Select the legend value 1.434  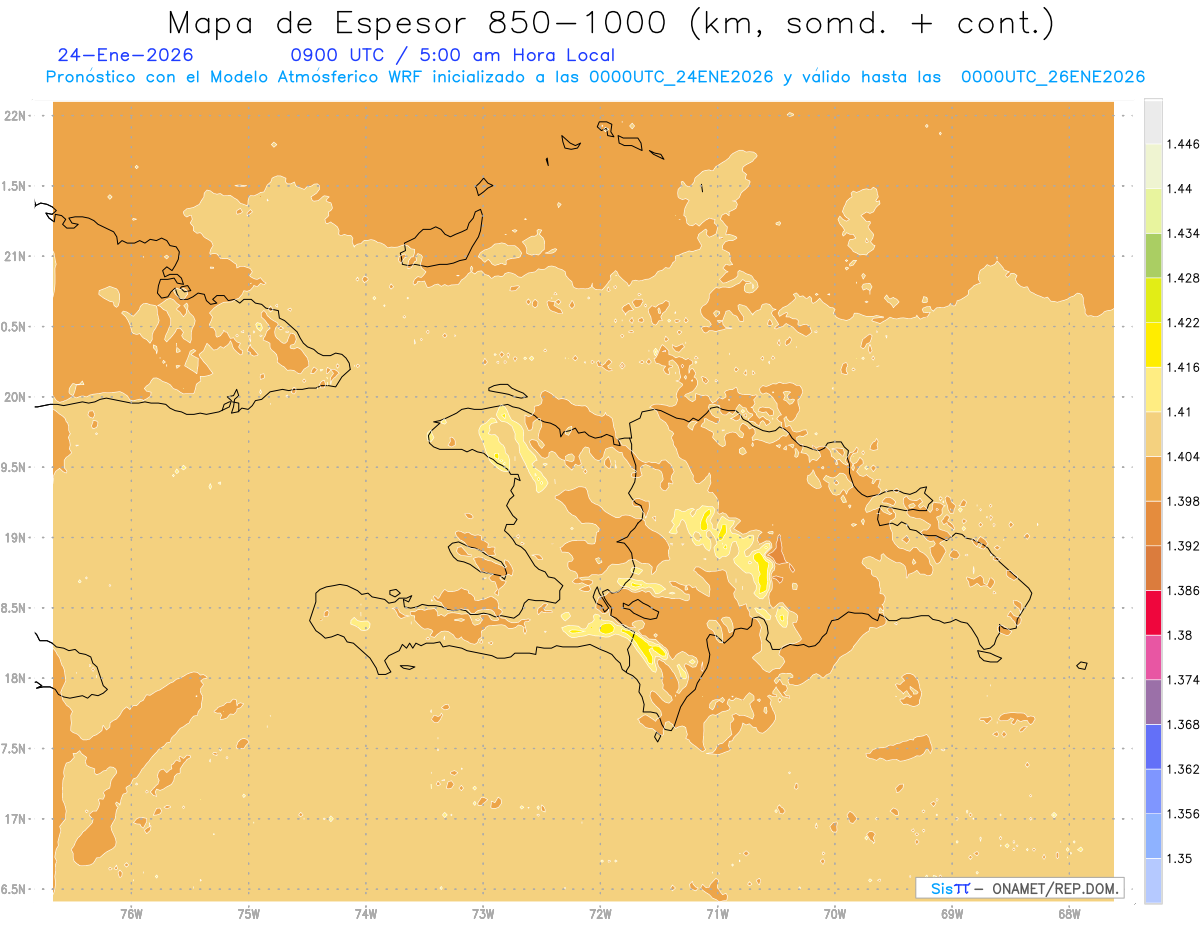click(x=1182, y=233)
